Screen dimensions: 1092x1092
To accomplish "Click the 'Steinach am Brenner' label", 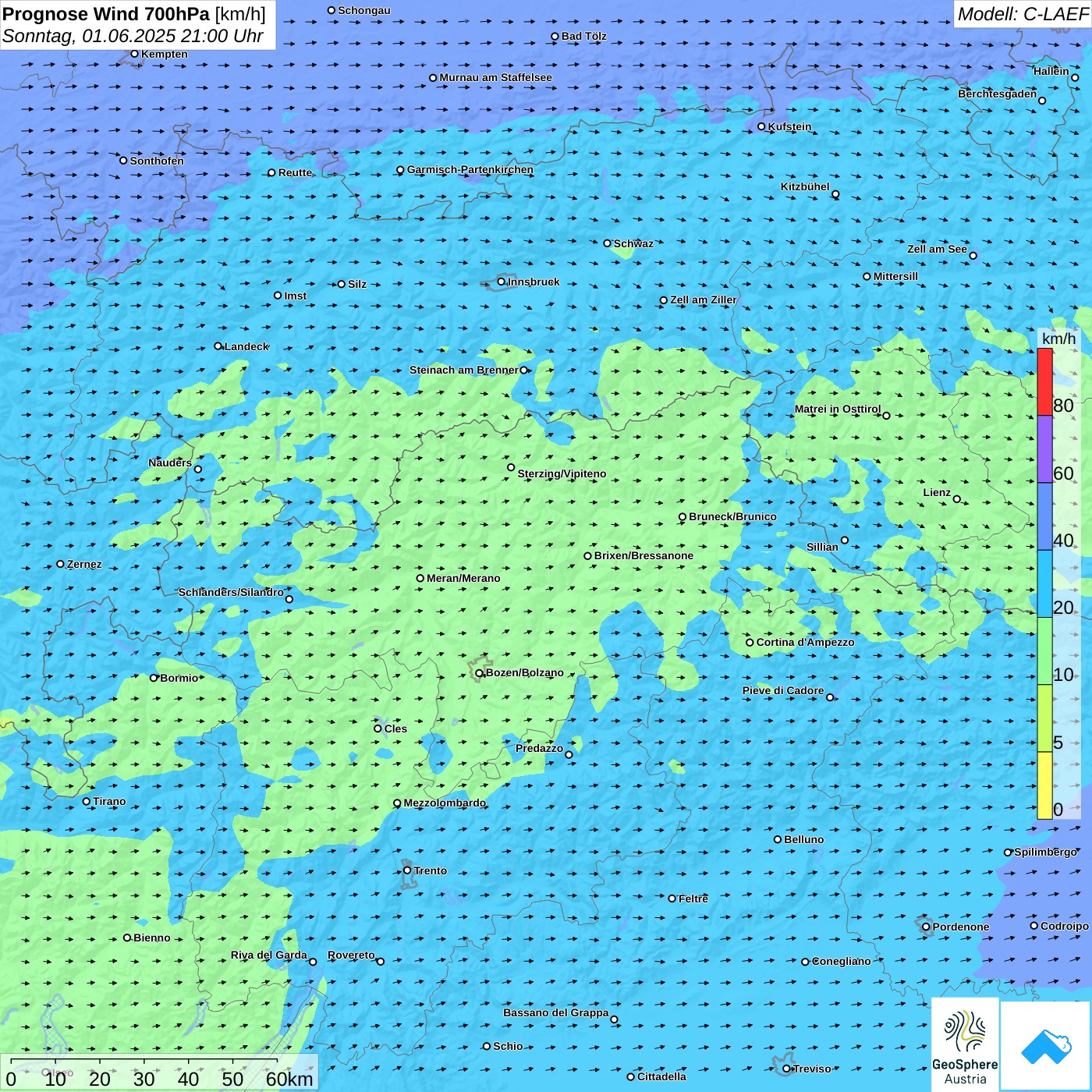I will [x=463, y=370].
